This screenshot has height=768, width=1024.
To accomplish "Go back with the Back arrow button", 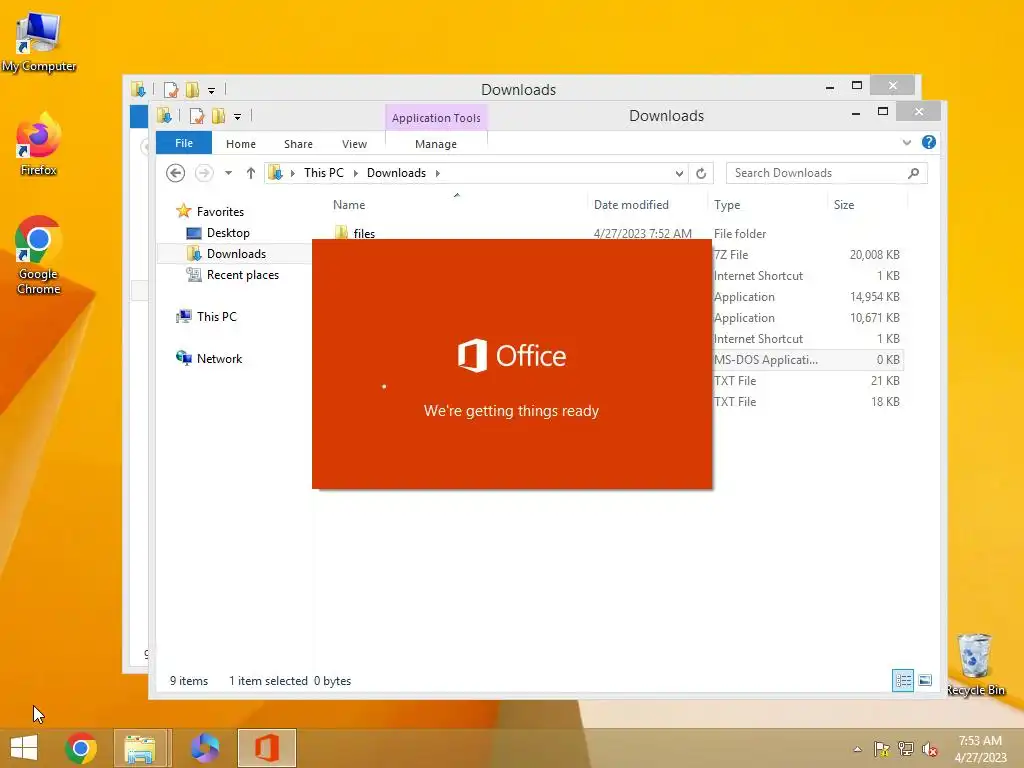I will click(x=175, y=173).
